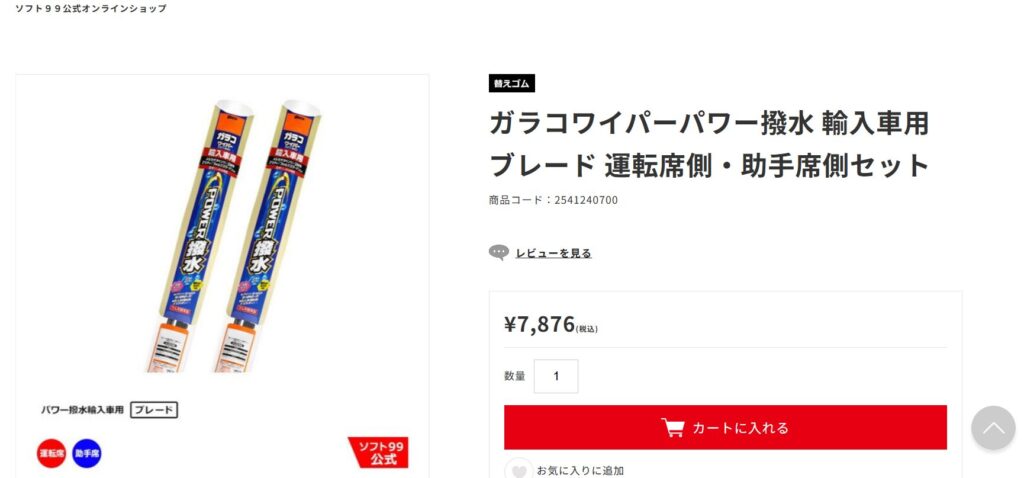The image size is (1024, 478).
Task: Click the round scroll-to-top arrow button
Action: 993,428
